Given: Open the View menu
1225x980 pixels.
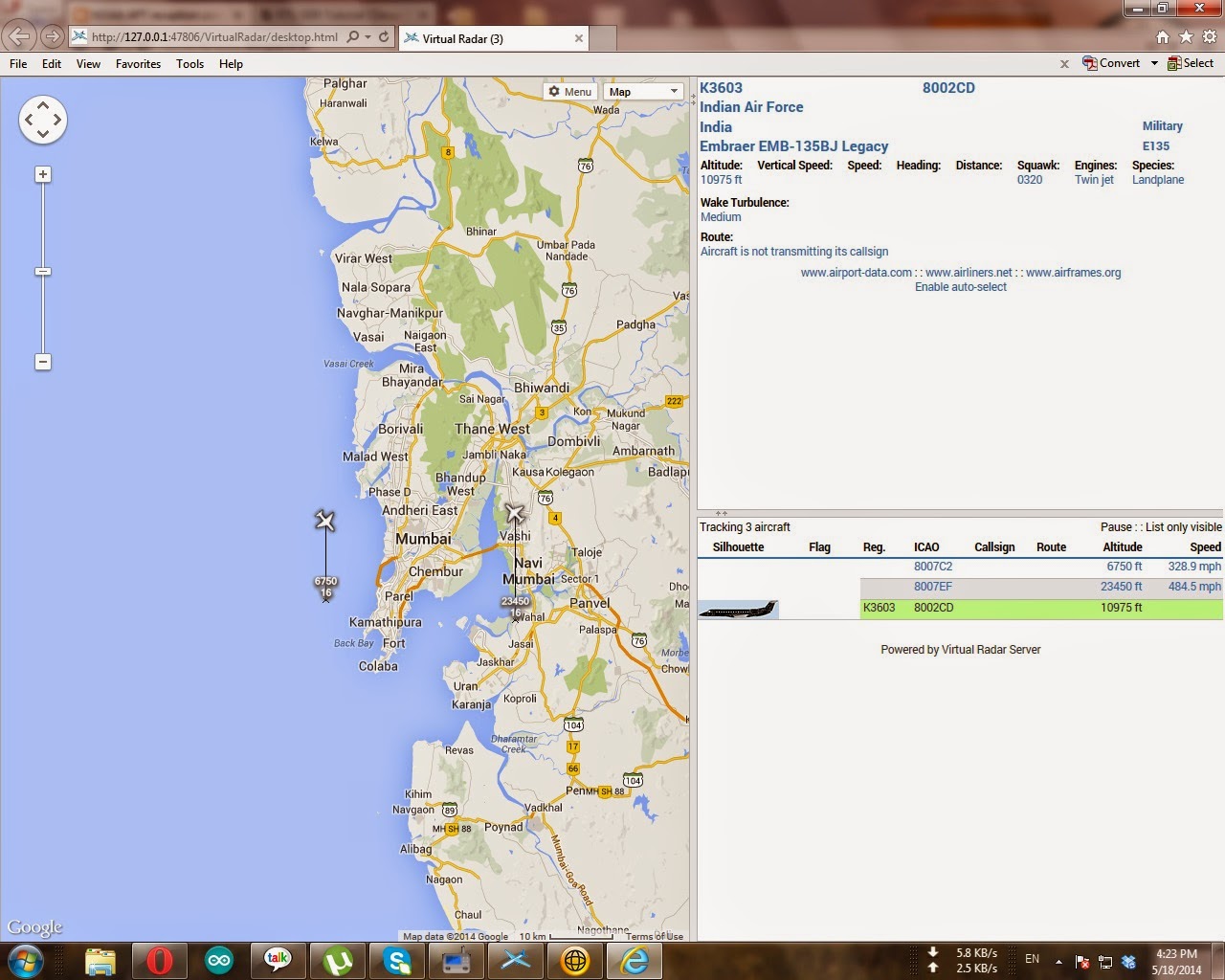Looking at the screenshot, I should click(x=88, y=64).
